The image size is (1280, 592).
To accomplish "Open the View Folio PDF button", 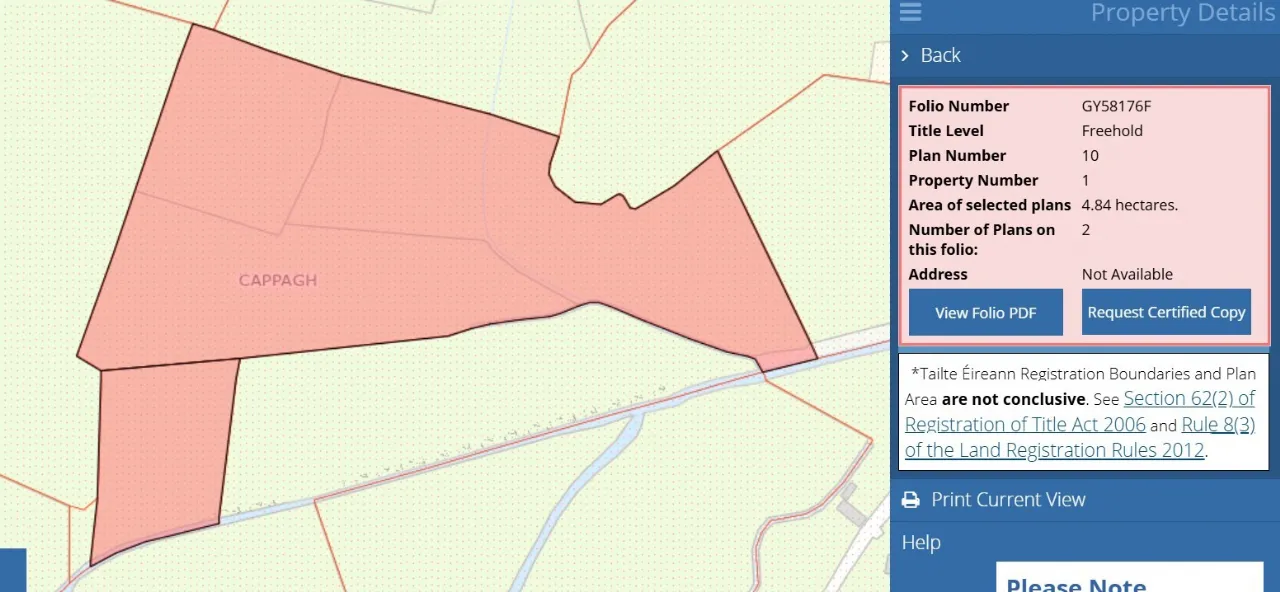I will tap(985, 313).
